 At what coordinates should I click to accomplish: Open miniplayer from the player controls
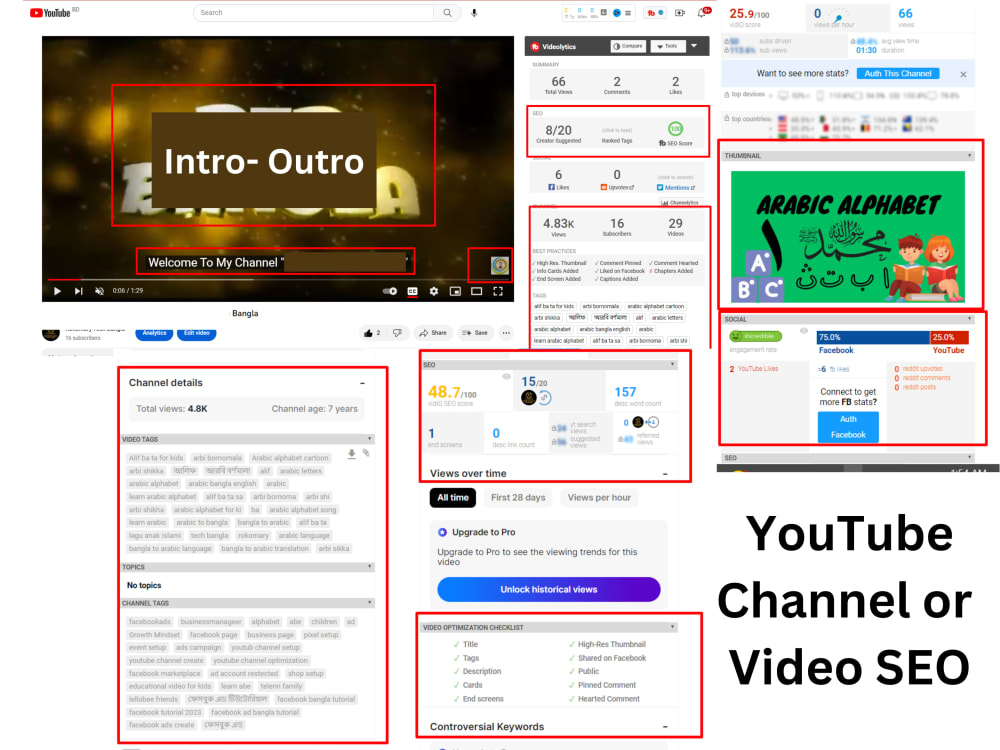(456, 291)
